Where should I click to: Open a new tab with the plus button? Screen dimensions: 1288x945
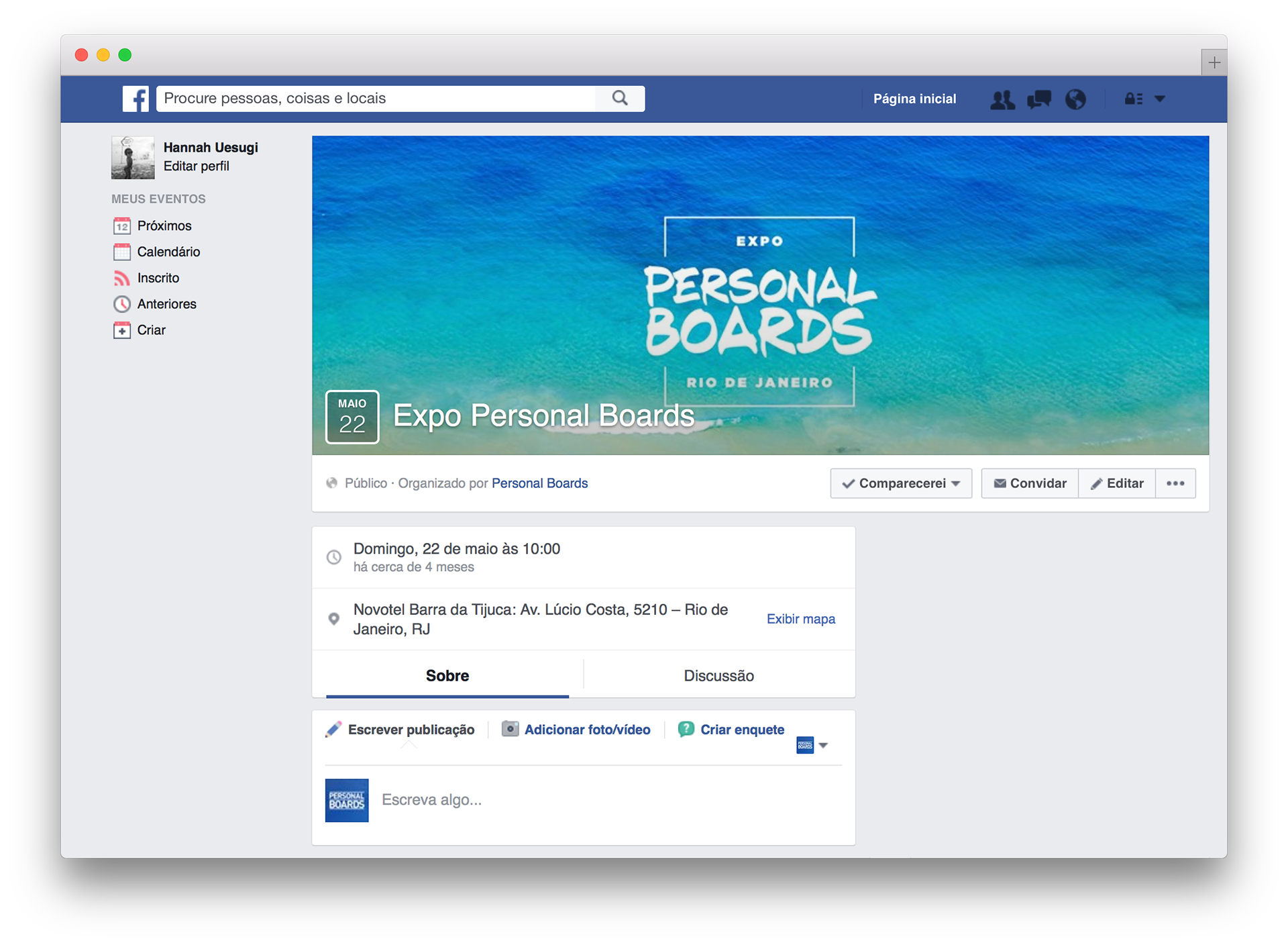click(1214, 62)
